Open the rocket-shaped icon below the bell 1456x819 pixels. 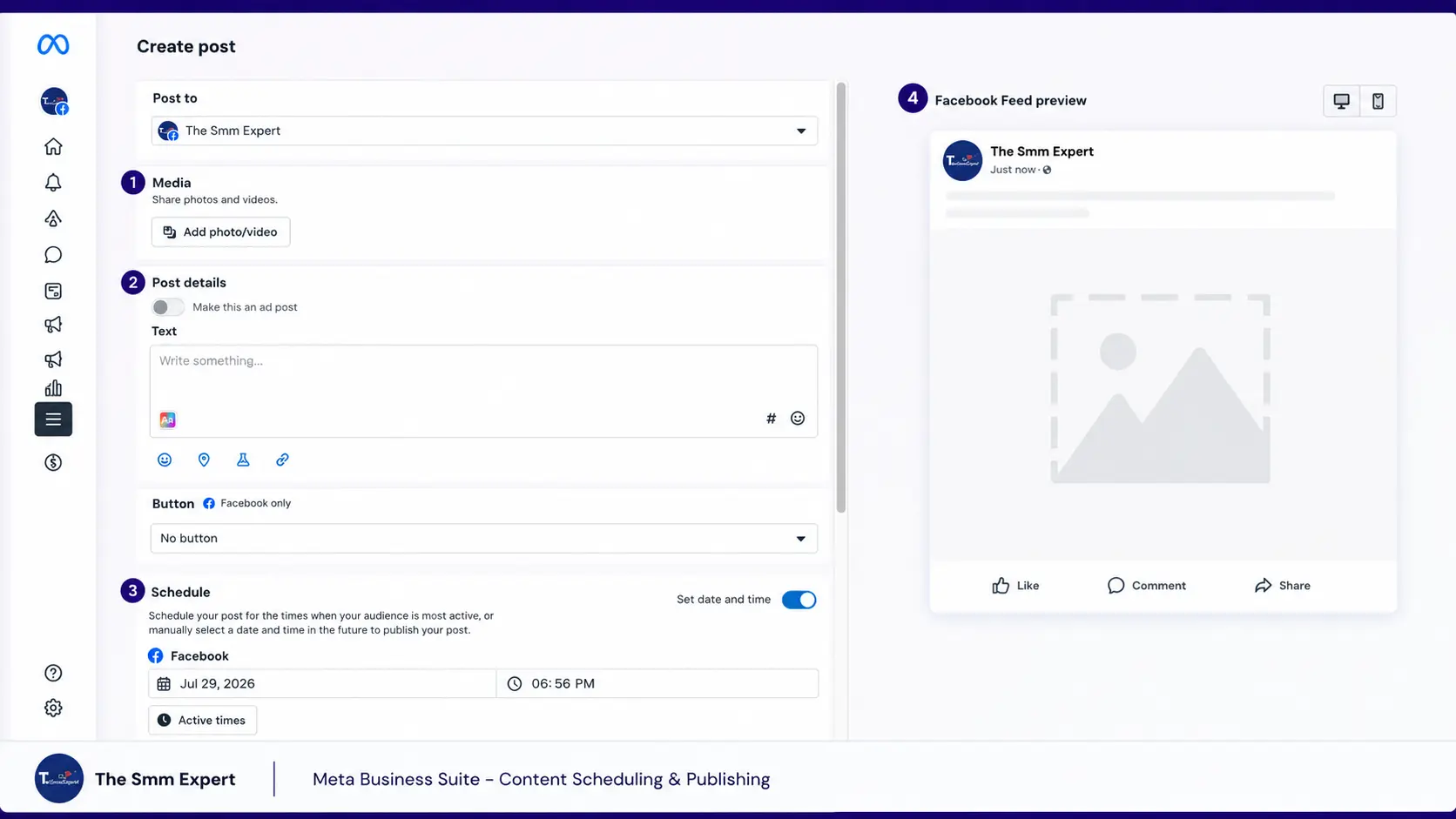(53, 218)
